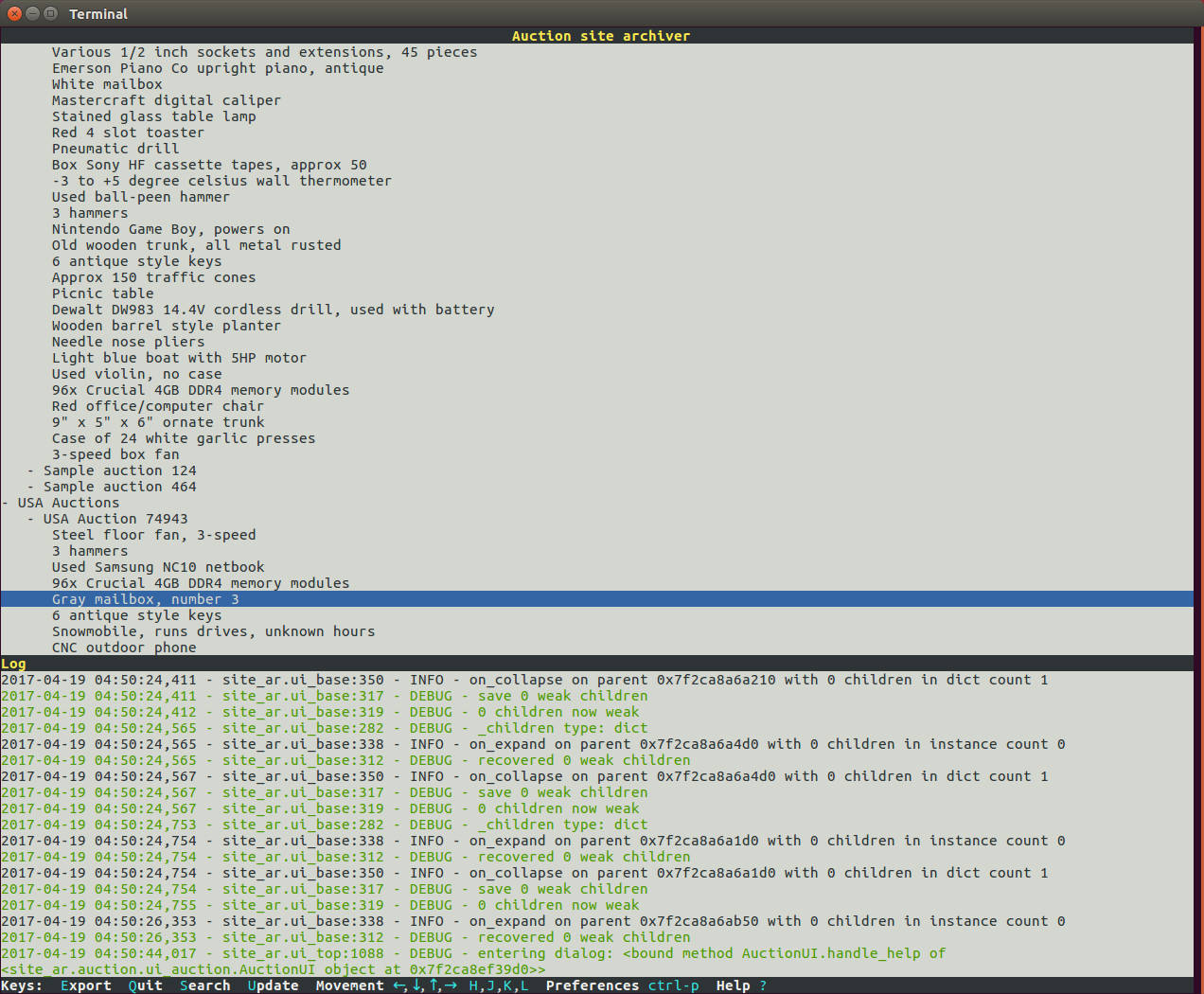Select the highlighted Gray mailbox, number 3 row
The height and width of the screenshot is (994, 1204).
(597, 599)
